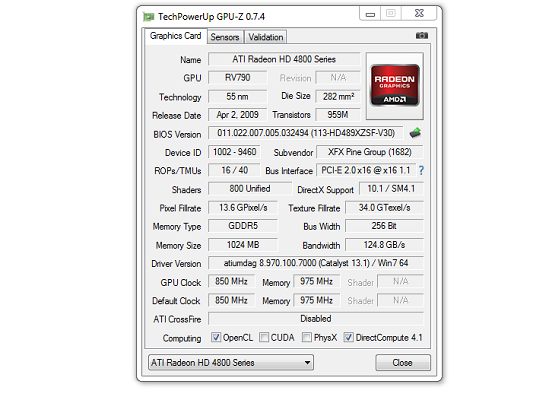This screenshot has height=400, width=549.
Task: Click the camera screenshot icon
Action: coord(422,36)
